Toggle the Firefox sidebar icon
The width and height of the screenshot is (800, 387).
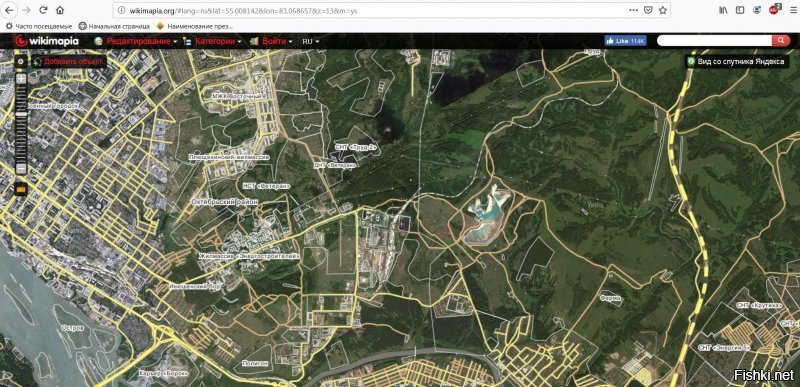coord(740,10)
